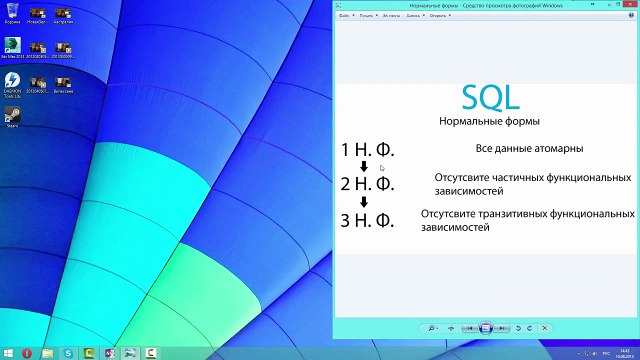640x360 pixels.
Task: Open the green Camtasia icon on taskbar
Action: point(89,353)
